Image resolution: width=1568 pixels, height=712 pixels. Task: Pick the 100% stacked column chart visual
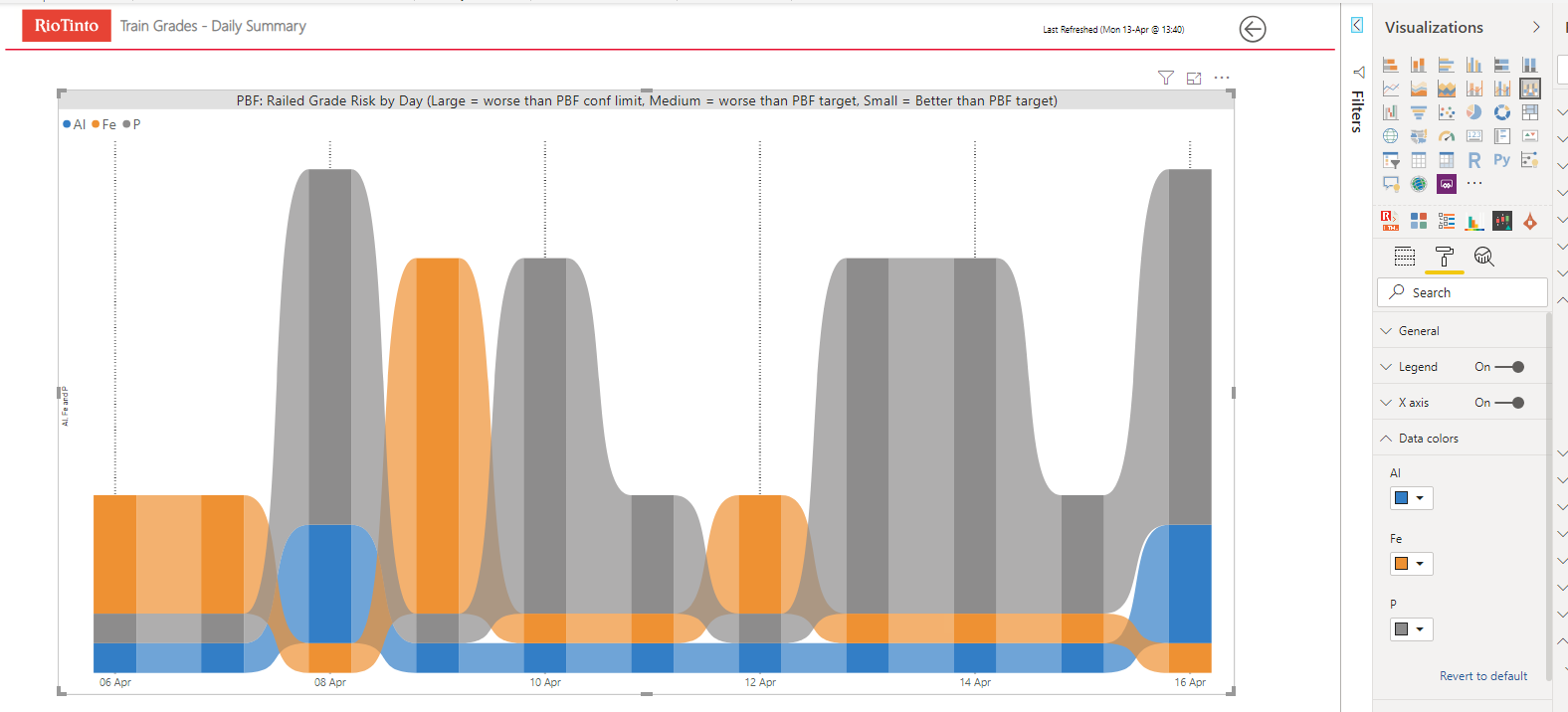(1530, 65)
